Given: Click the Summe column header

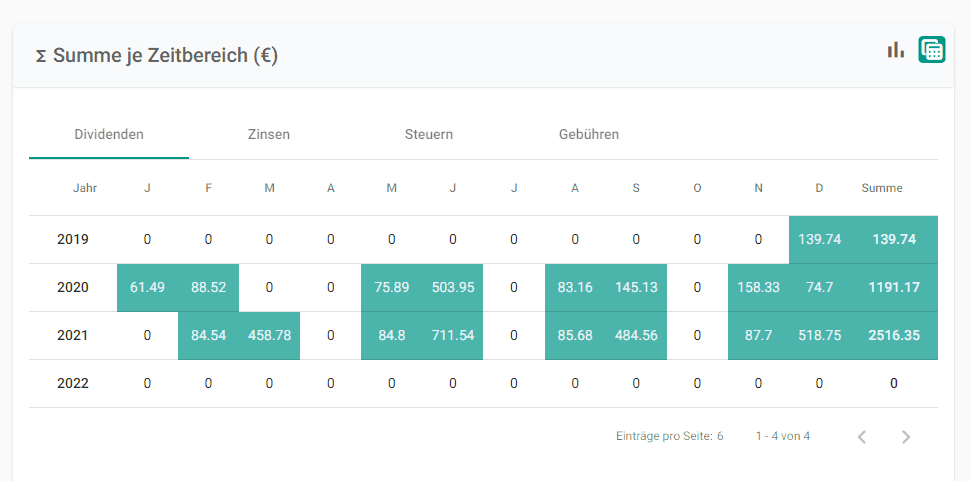Looking at the screenshot, I should point(882,188).
